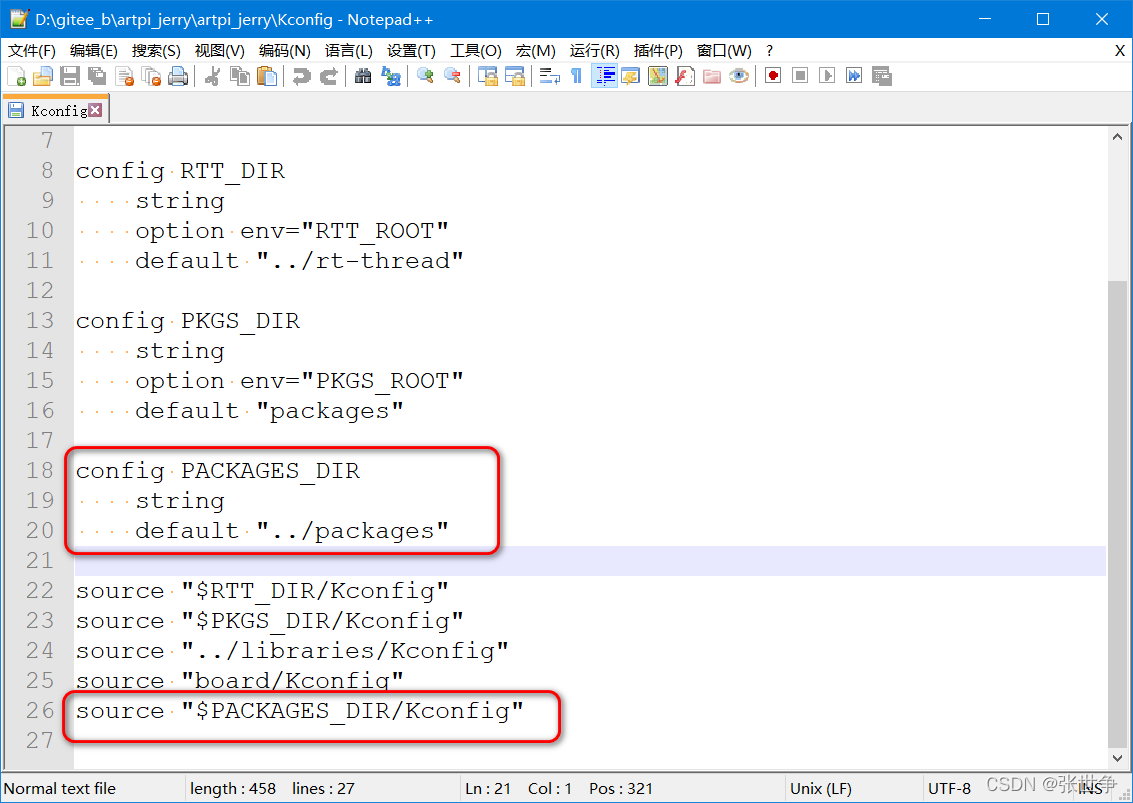
Task: Close the current document via toolbar
Action: 124,76
